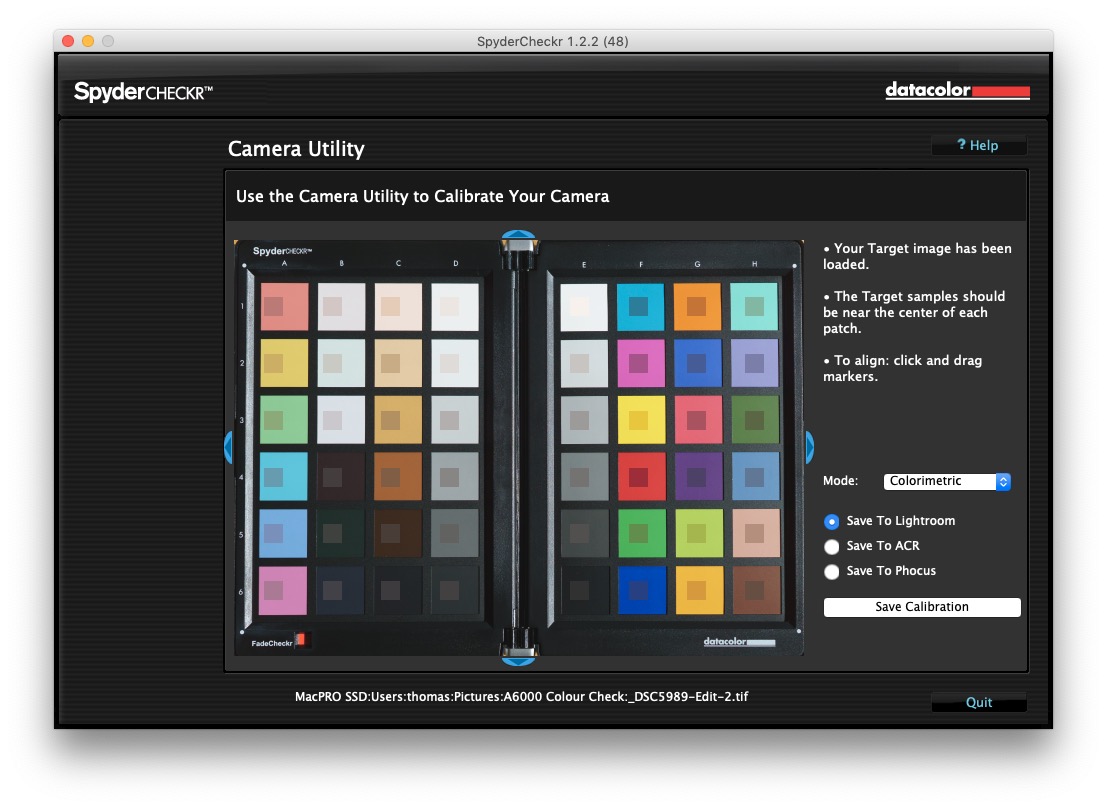
Task: Click the A6 pink-magenta patch
Action: [283, 590]
